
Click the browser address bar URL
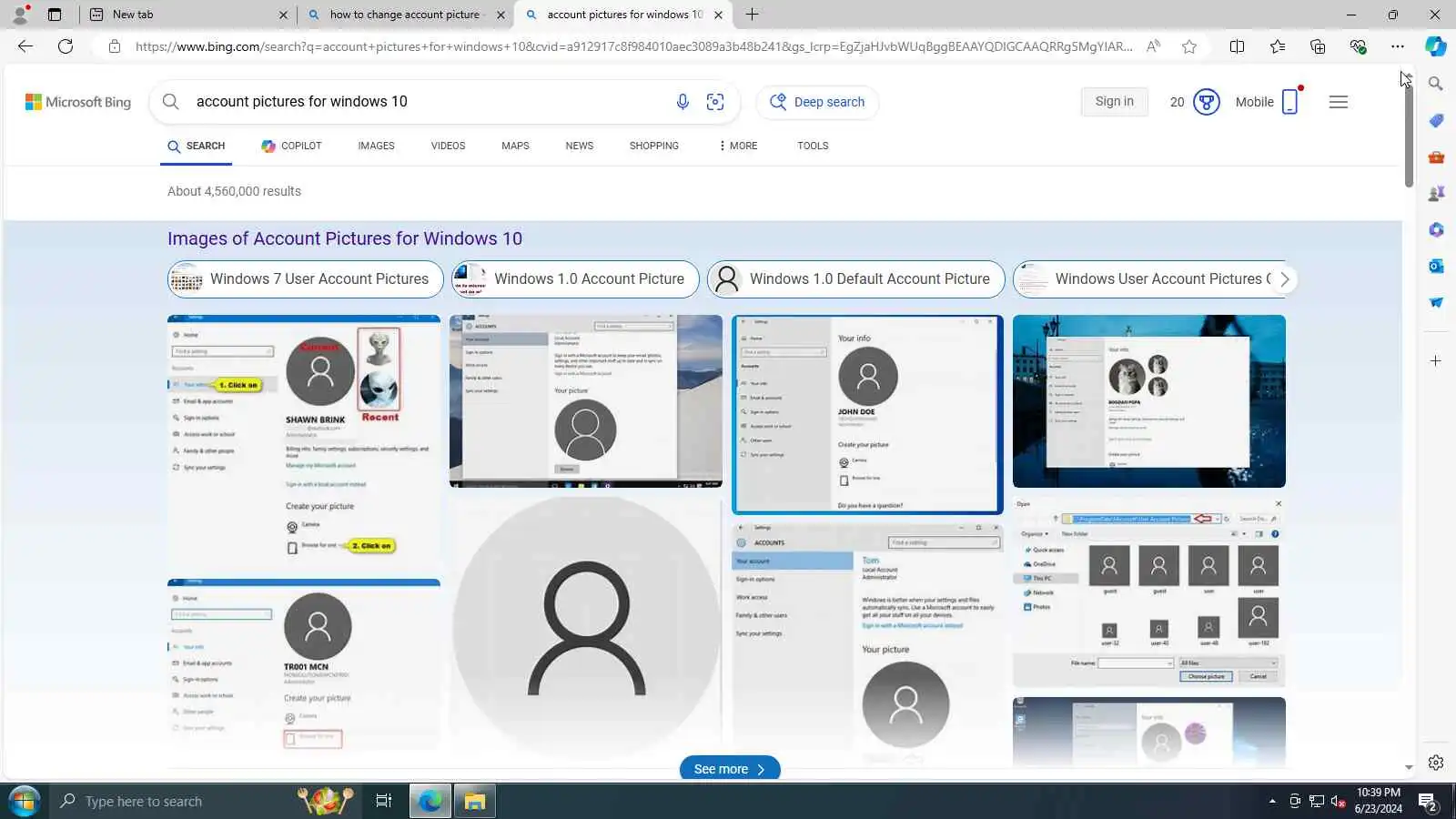point(633,46)
